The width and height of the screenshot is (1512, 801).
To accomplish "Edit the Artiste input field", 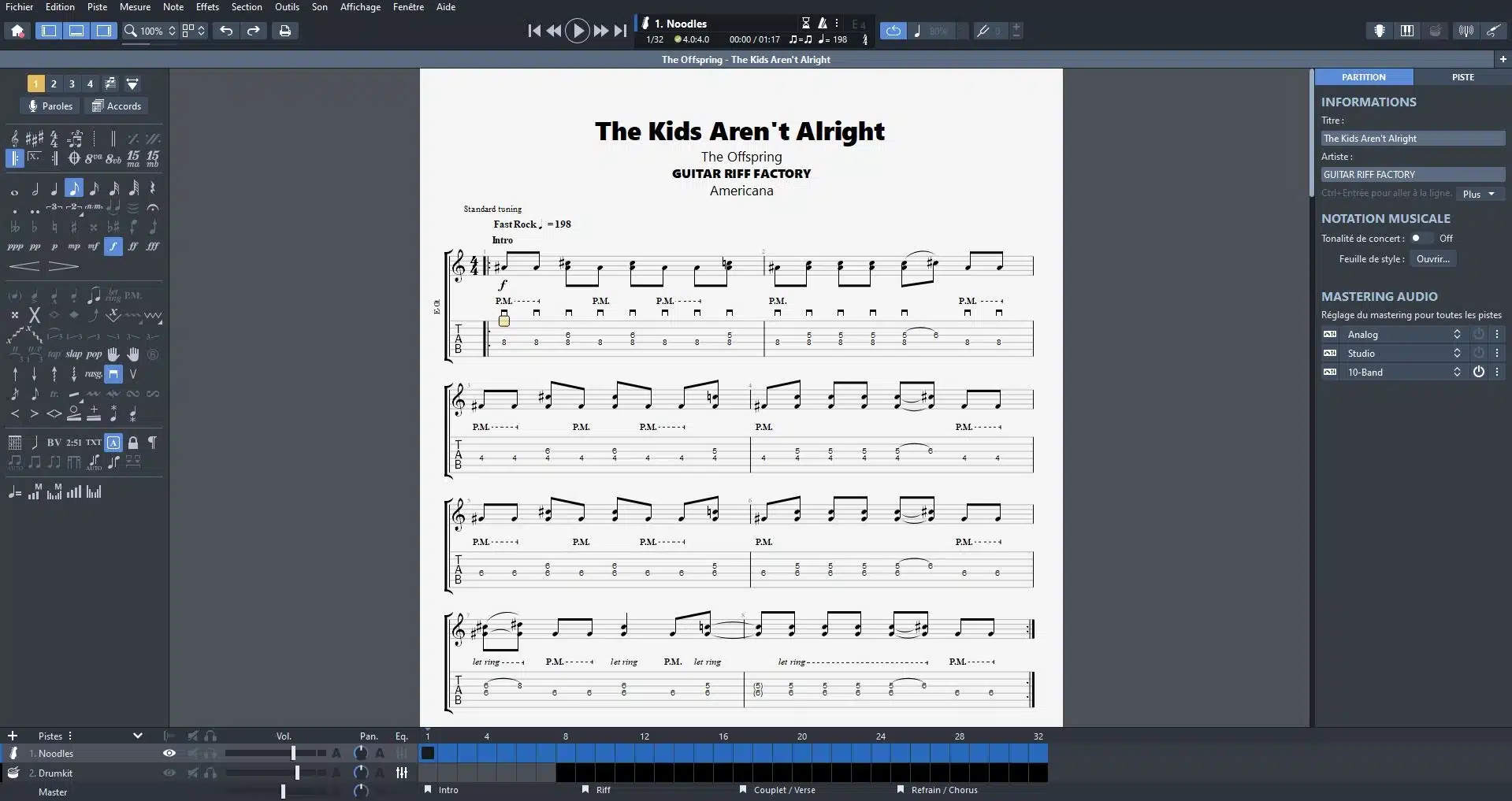I will tap(1413, 174).
